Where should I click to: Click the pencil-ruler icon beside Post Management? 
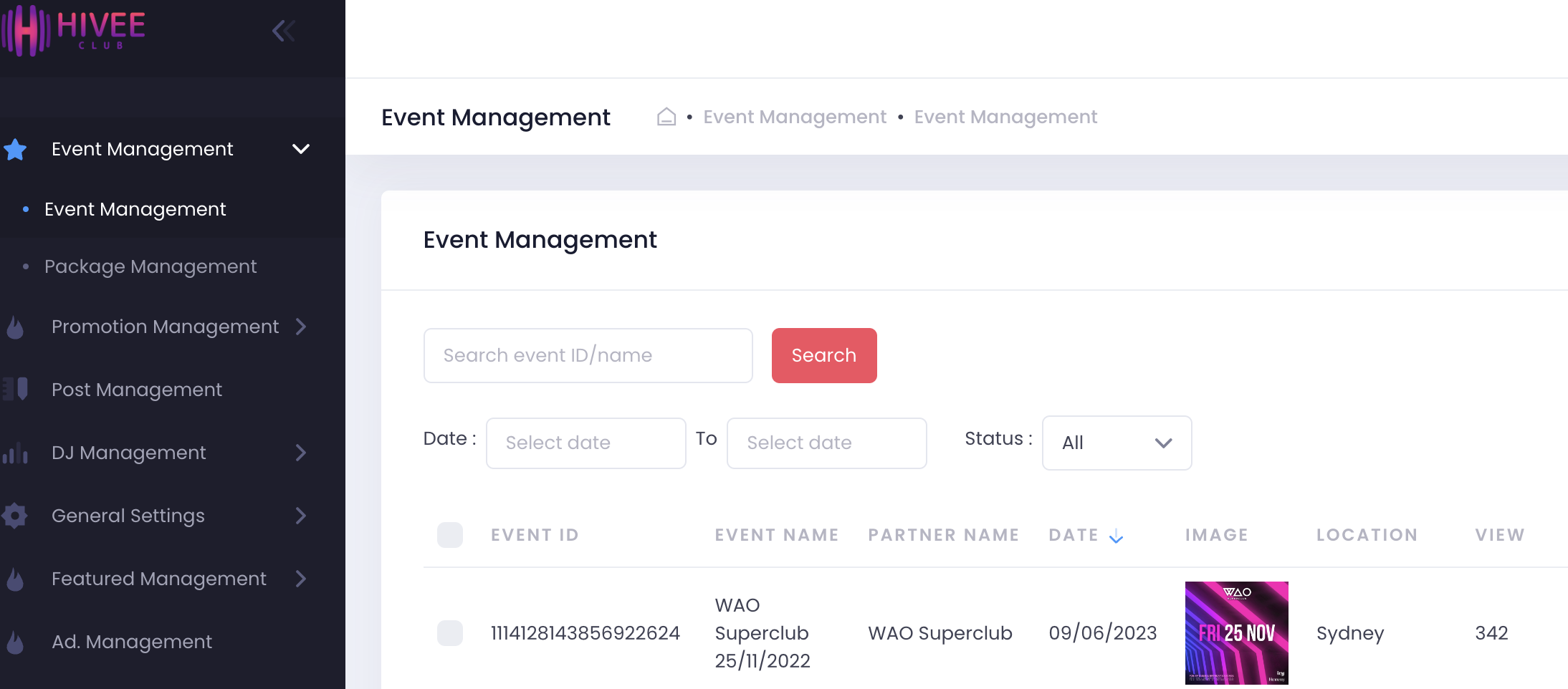click(x=15, y=389)
